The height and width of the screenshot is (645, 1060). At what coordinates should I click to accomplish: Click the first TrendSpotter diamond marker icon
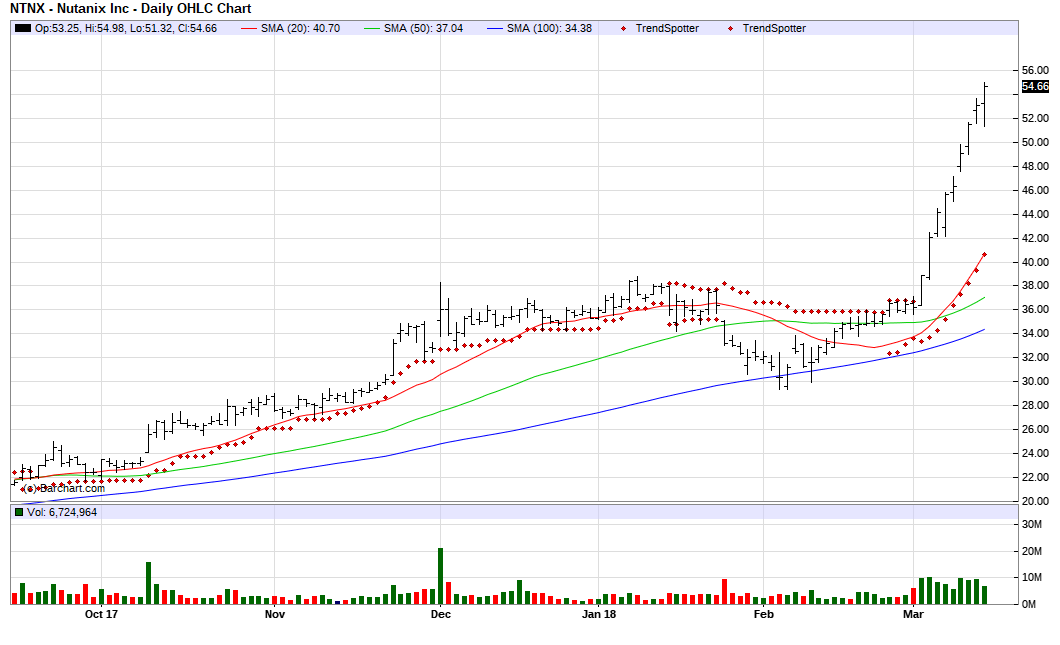point(623,28)
